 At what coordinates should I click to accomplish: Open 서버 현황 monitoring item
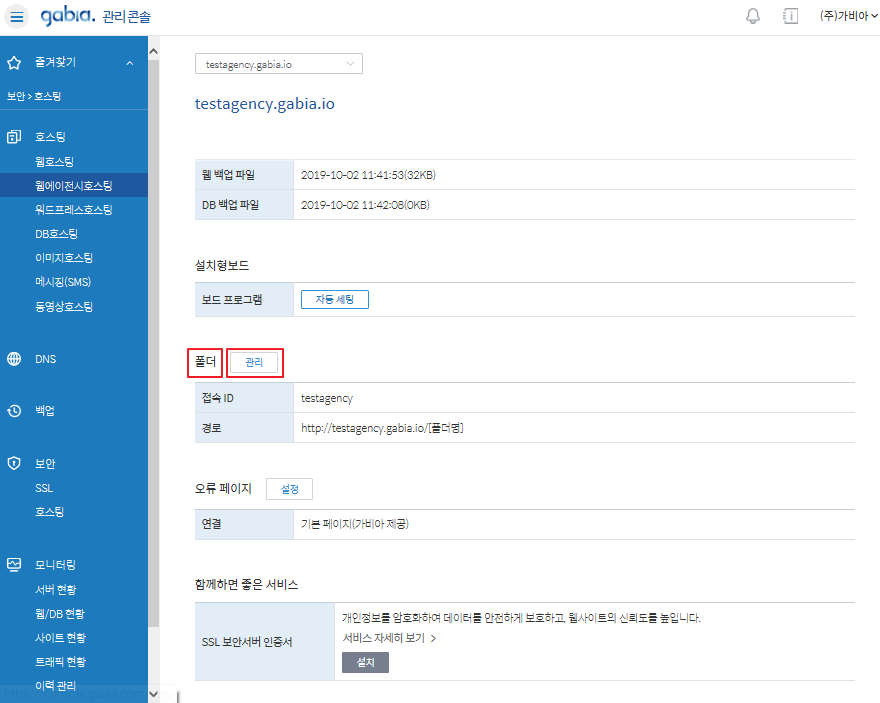[x=56, y=590]
